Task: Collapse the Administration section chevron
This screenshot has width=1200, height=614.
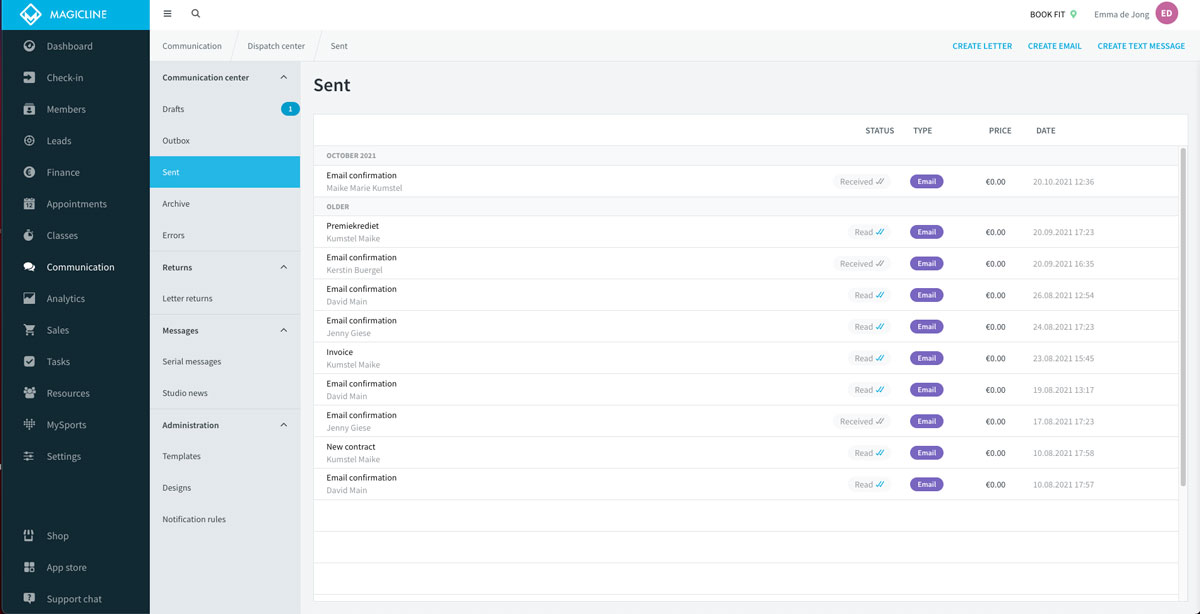Action: pos(283,425)
